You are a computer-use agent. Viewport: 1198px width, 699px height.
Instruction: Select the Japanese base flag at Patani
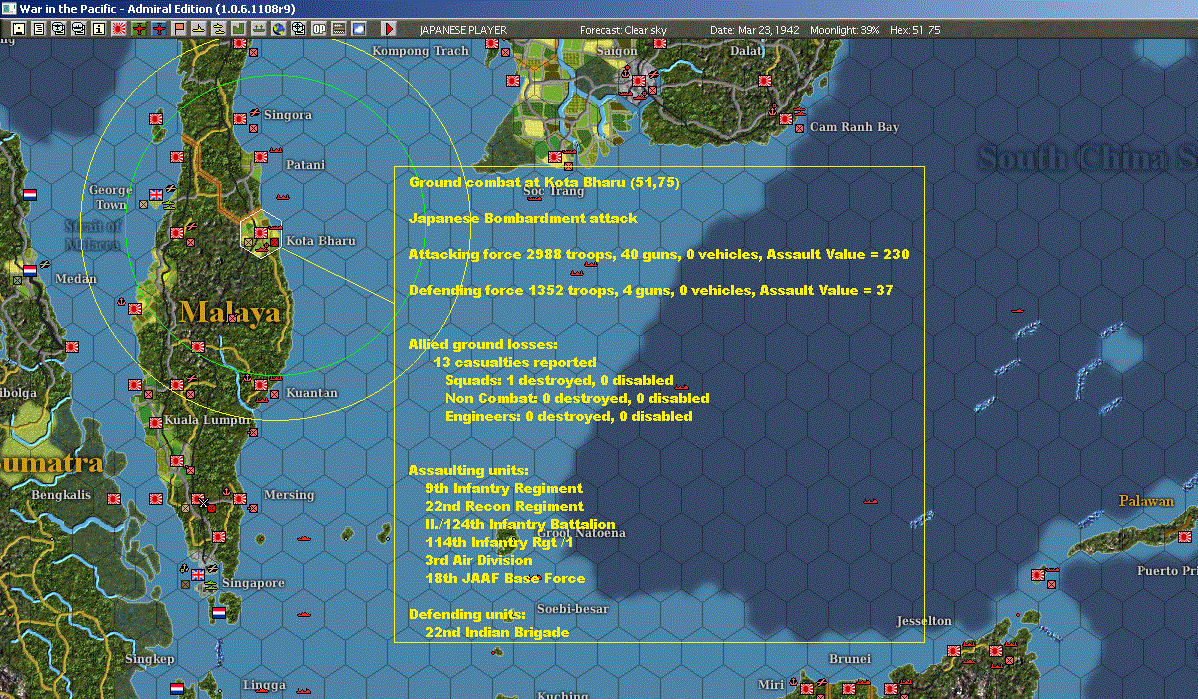(x=261, y=157)
